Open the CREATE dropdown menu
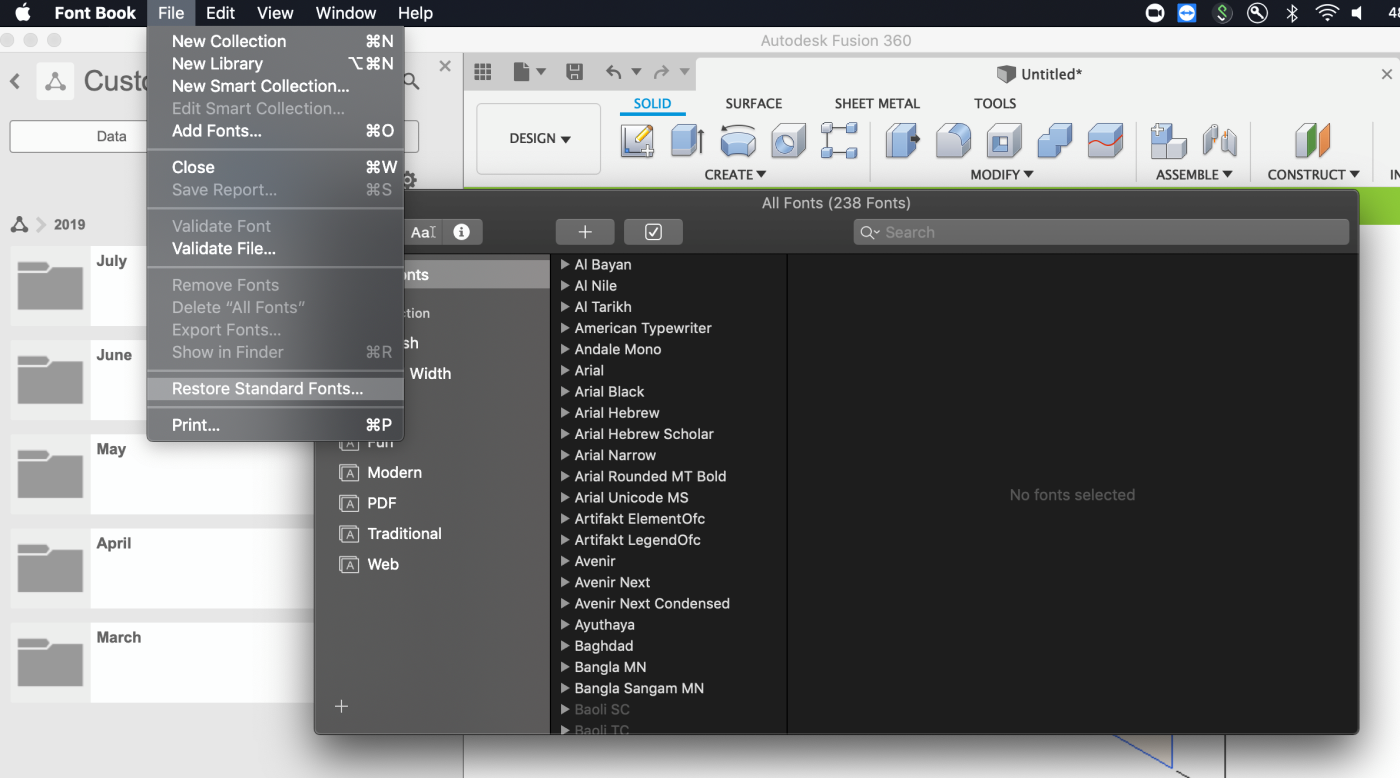Viewport: 1400px width, 778px height. pyautogui.click(x=735, y=175)
